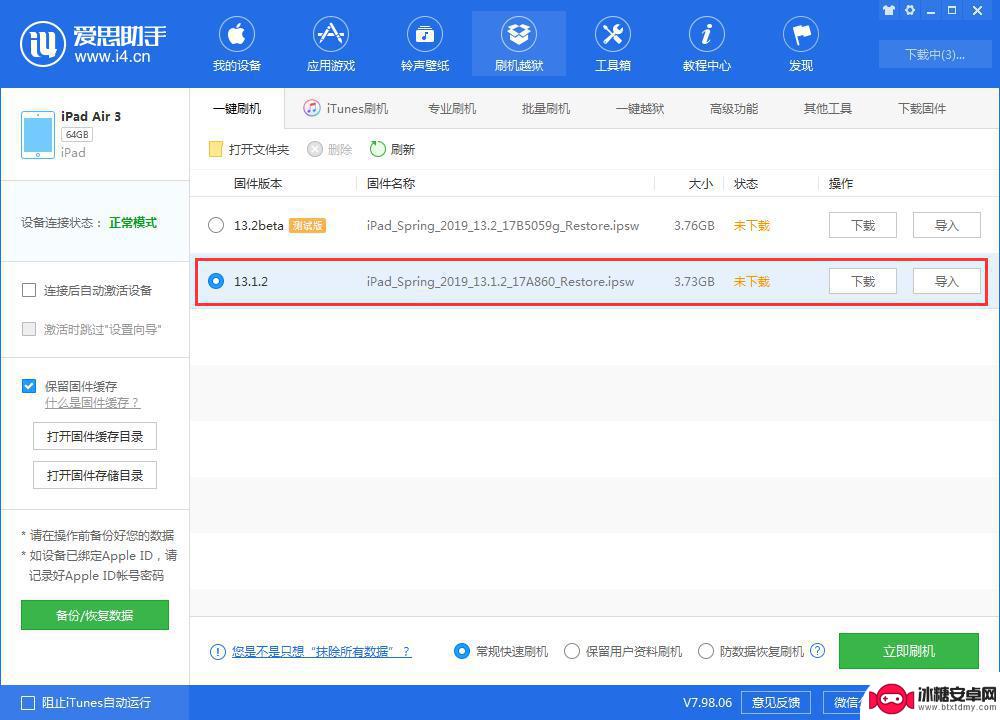The width and height of the screenshot is (1000, 720).
Task: Open the 发现 discover section
Action: (800, 44)
